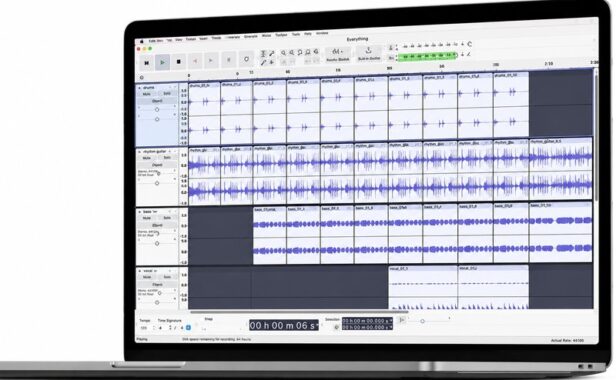Pause playback with the Pause button
This screenshot has height=380, width=616.
[x=147, y=62]
